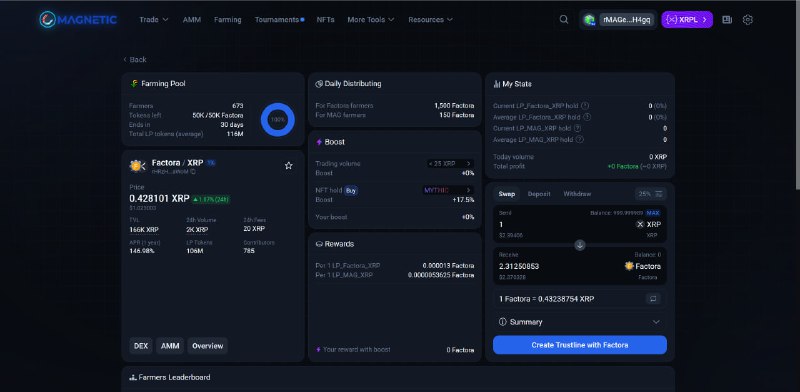Switch to the Deposit tab
This screenshot has height=392, width=800.
click(x=539, y=194)
